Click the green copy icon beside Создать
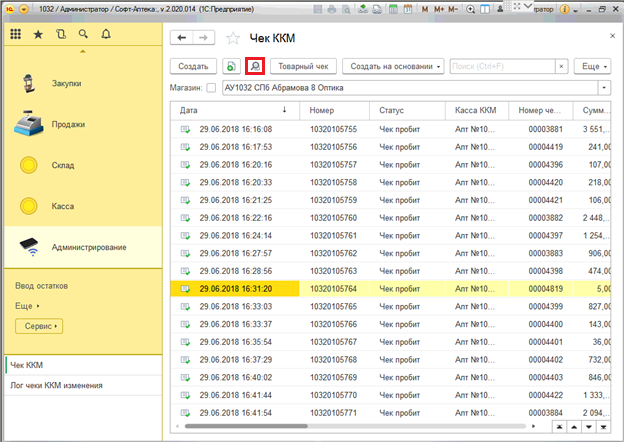The image size is (624, 442). tap(231, 66)
